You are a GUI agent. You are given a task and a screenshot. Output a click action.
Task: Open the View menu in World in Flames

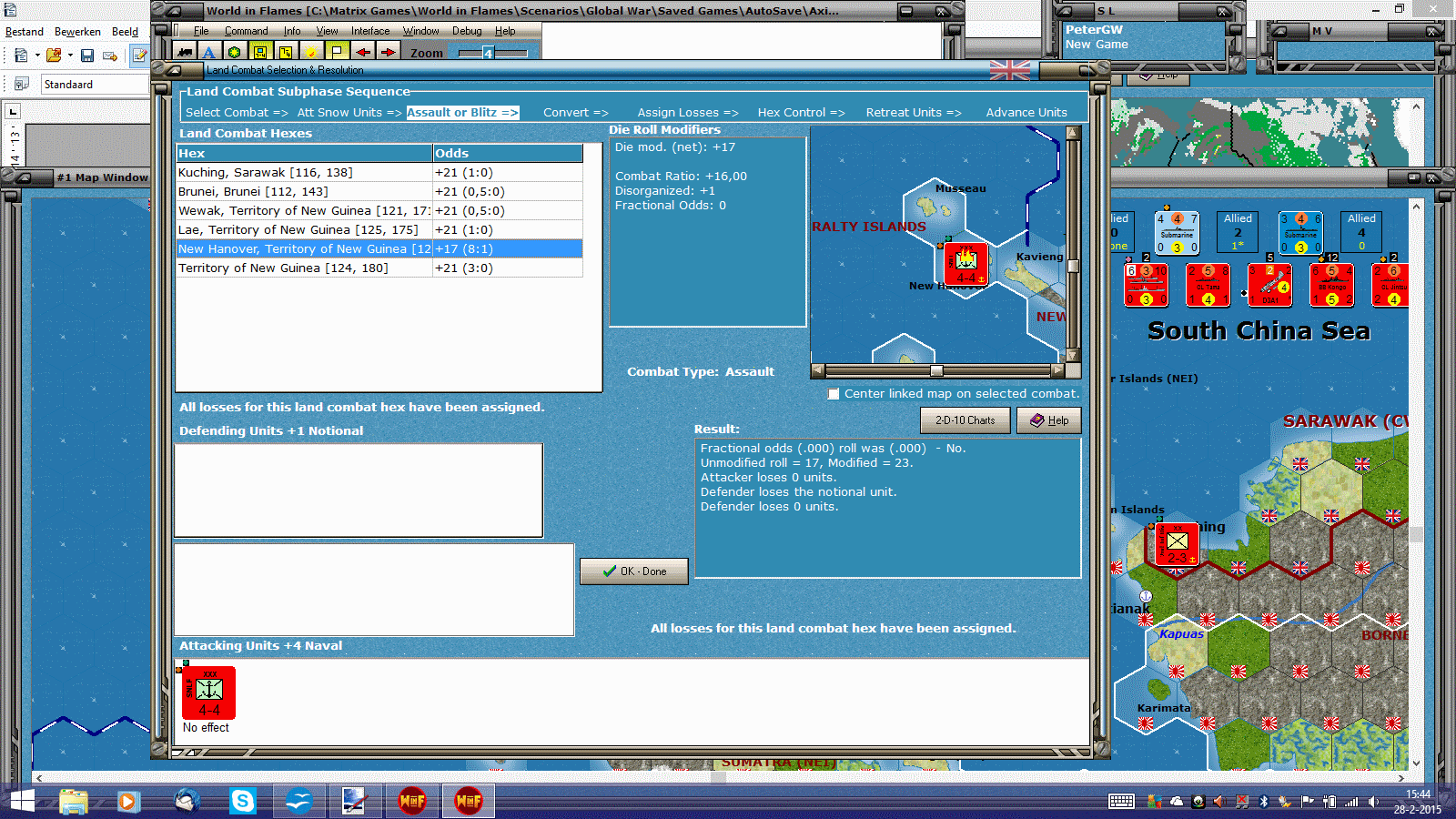[x=327, y=31]
